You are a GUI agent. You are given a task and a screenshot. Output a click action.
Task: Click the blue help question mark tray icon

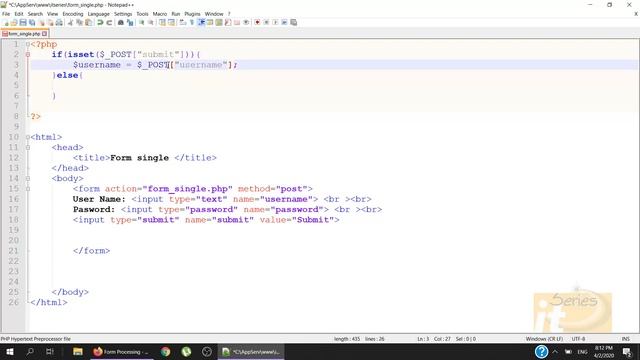click(541, 351)
